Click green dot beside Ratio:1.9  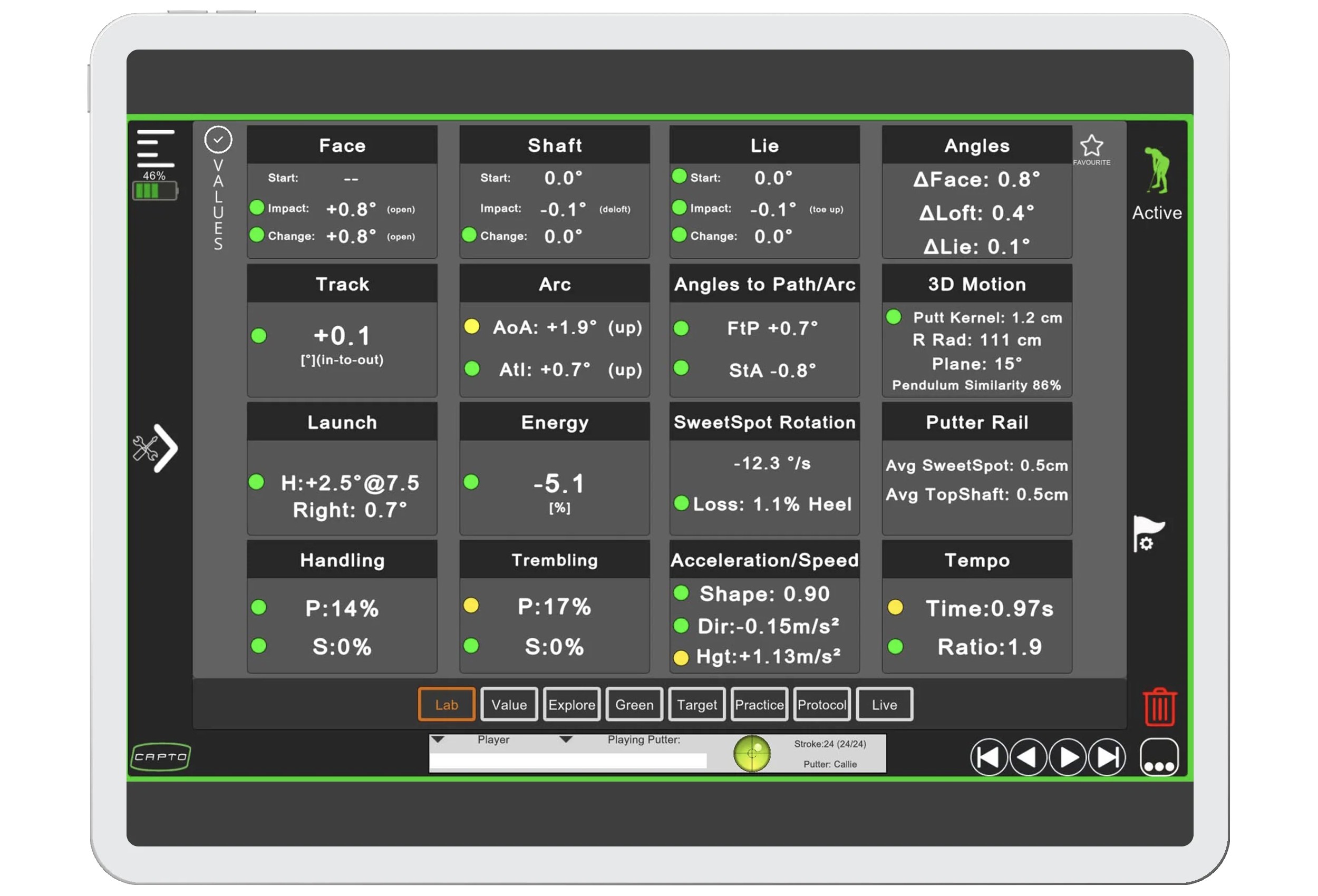pyautogui.click(x=895, y=646)
